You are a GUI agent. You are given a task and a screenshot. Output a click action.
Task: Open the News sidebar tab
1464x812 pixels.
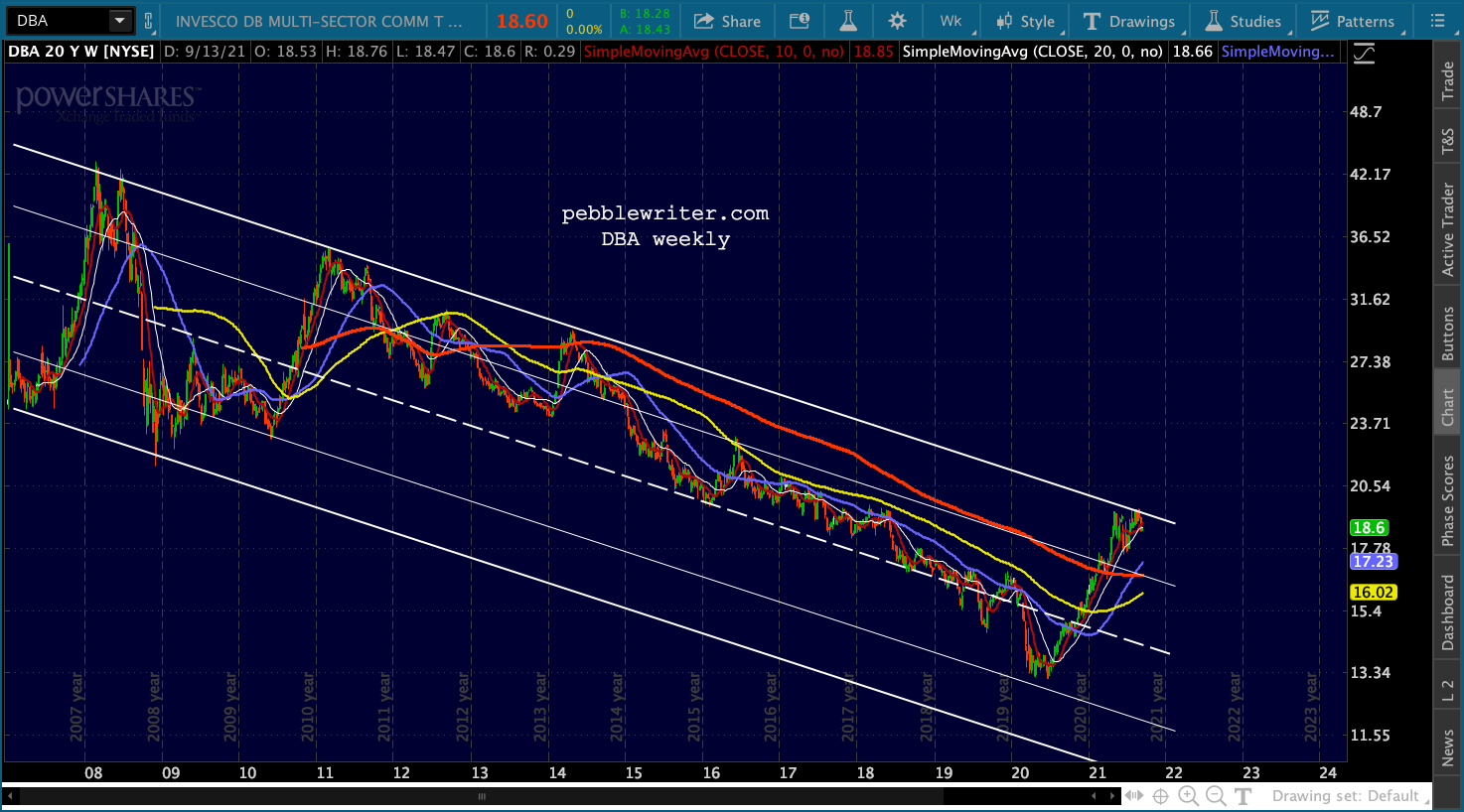tap(1448, 747)
